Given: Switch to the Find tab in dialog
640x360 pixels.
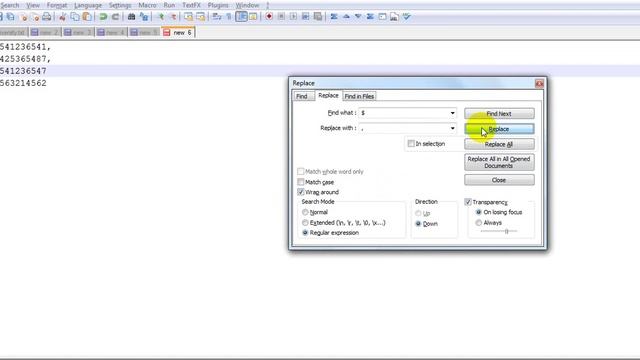Looking at the screenshot, I should pos(302,96).
